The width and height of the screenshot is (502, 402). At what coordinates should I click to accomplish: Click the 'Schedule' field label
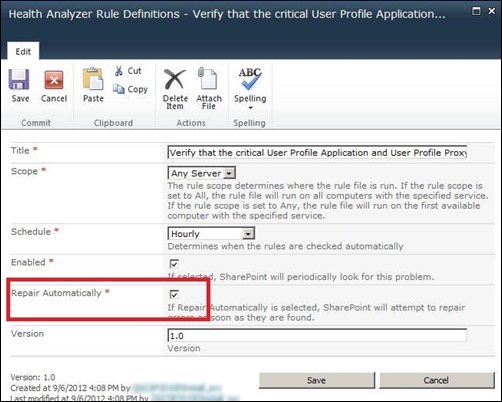click(31, 231)
